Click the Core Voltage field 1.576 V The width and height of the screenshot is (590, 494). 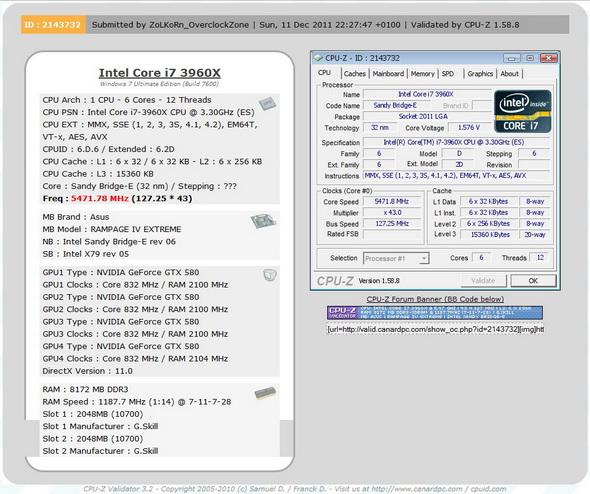point(469,128)
